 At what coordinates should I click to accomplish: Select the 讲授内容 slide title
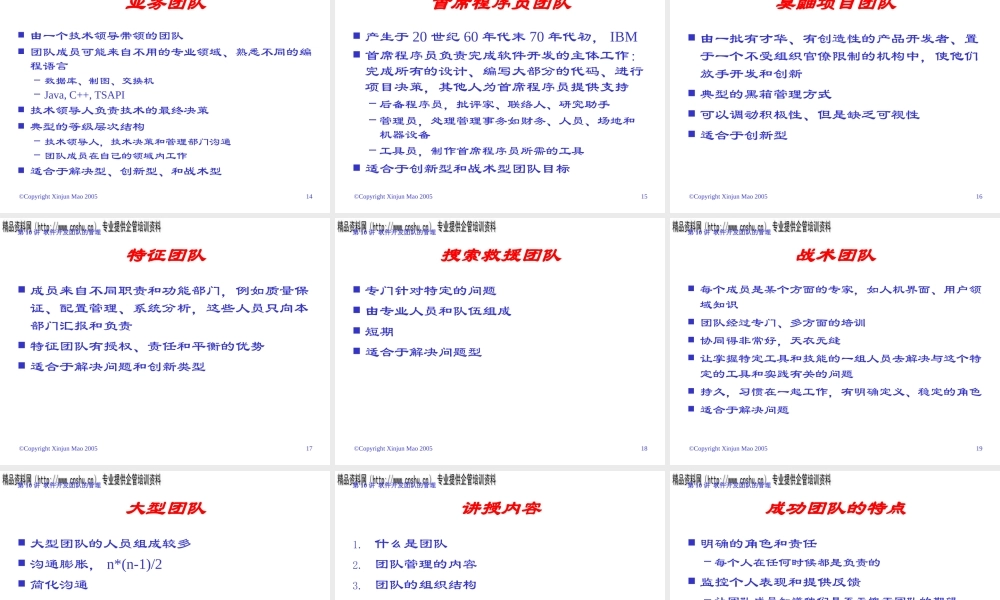click(x=501, y=508)
